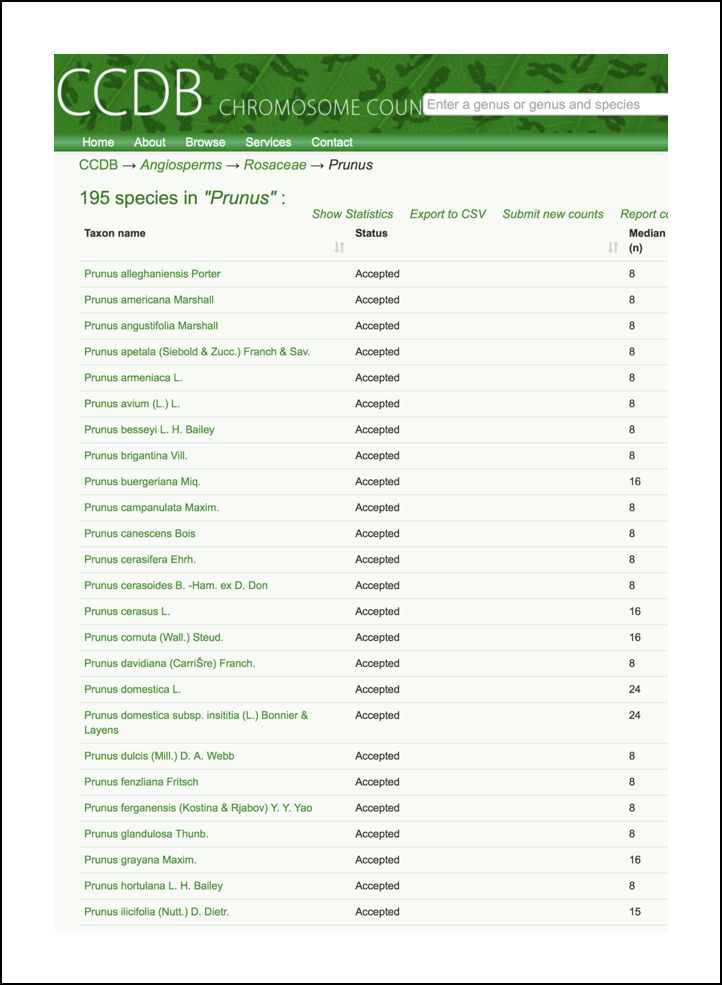Open Prunus cerasifera Ehrh. entry
The height and width of the screenshot is (985, 722).
tap(140, 559)
